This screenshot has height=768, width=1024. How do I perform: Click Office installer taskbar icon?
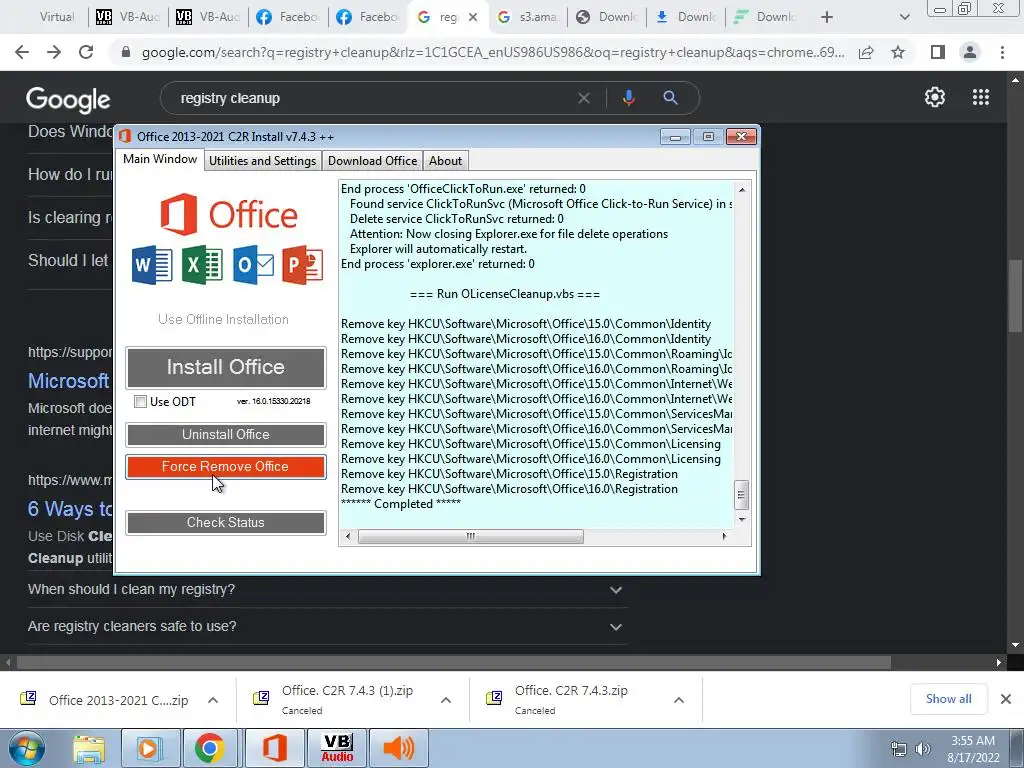[x=274, y=748]
